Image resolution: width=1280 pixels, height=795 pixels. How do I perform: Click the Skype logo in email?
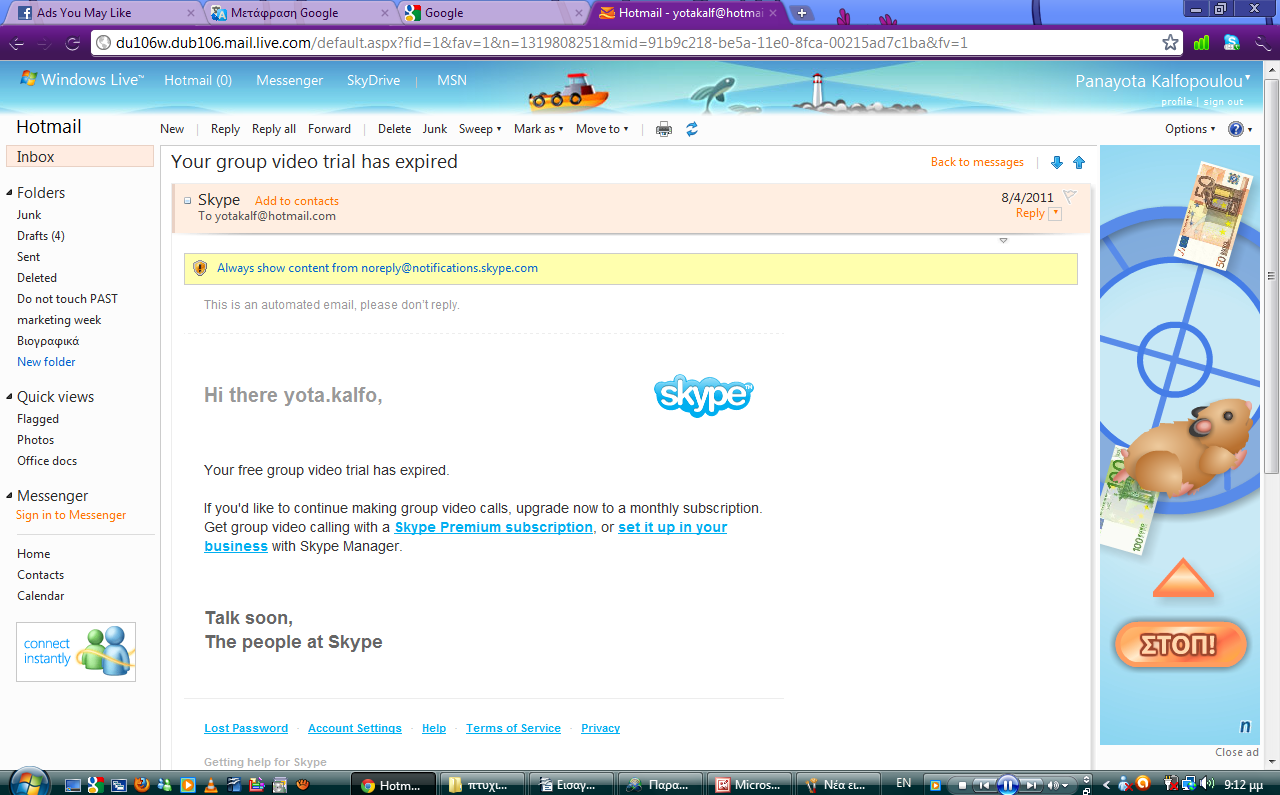(x=704, y=396)
